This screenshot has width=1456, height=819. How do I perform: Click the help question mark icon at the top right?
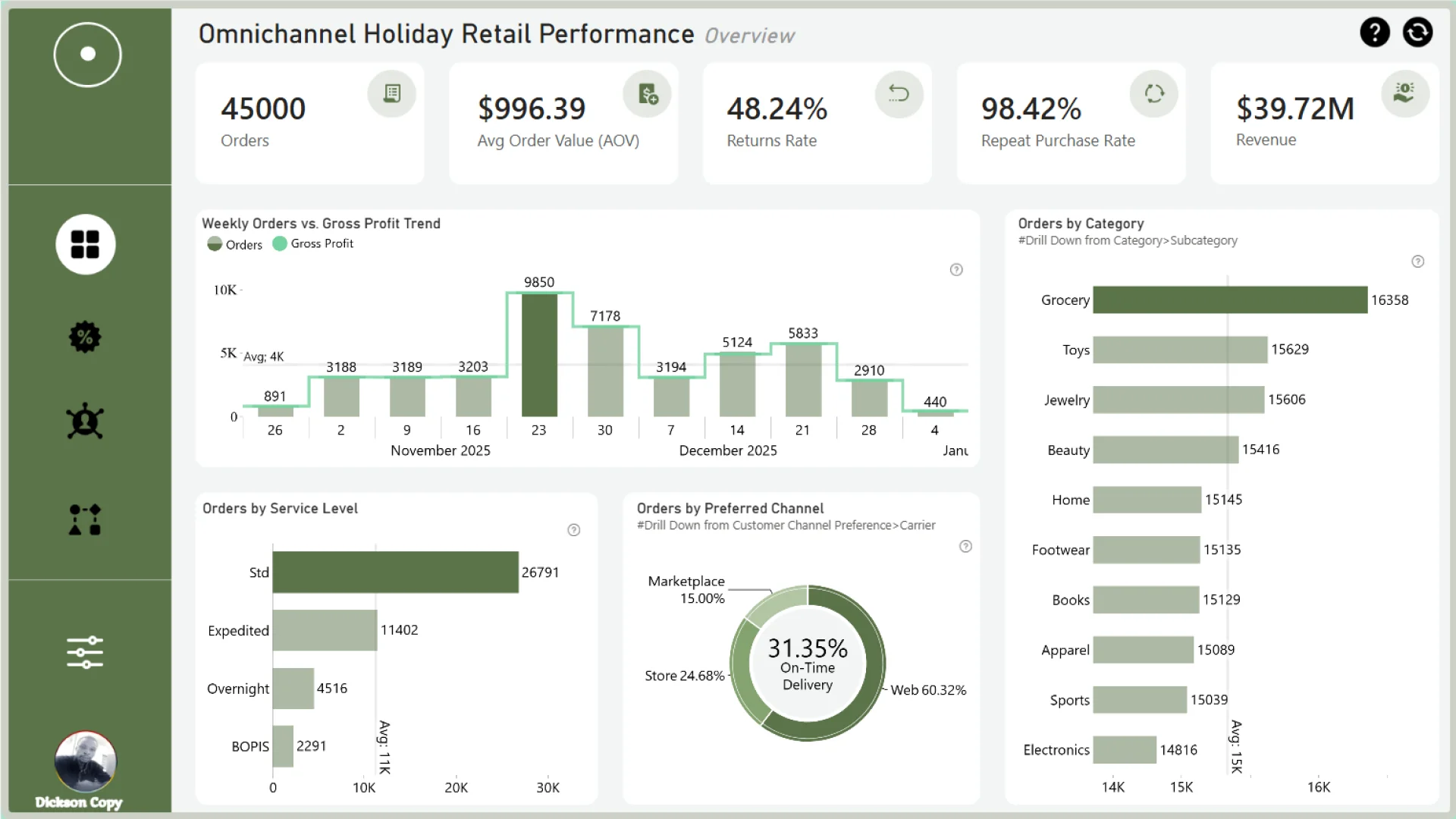coord(1374,33)
